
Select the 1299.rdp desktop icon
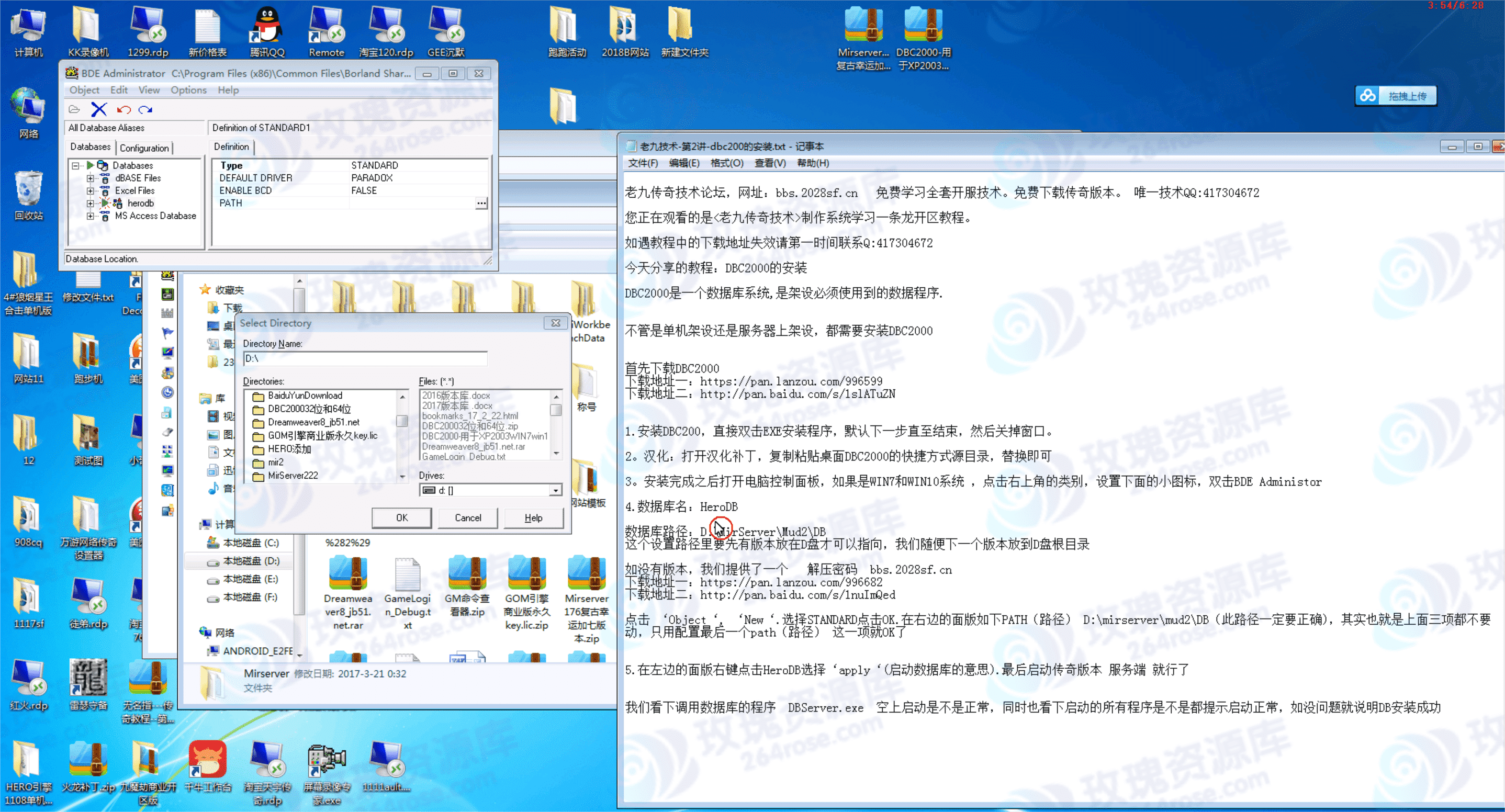(x=148, y=32)
